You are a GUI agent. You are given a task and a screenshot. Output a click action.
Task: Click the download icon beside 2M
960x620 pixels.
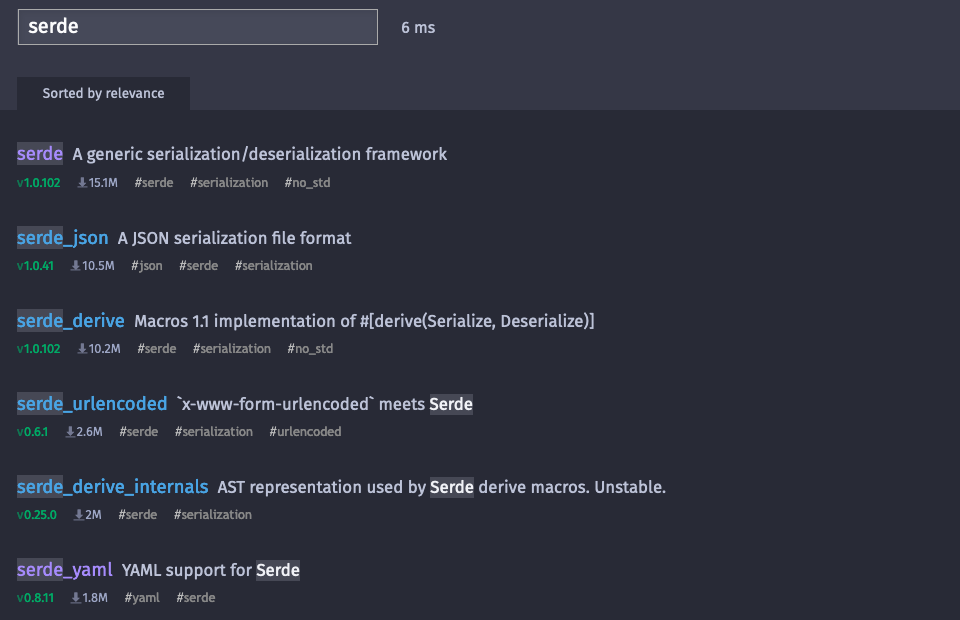pyautogui.click(x=79, y=515)
